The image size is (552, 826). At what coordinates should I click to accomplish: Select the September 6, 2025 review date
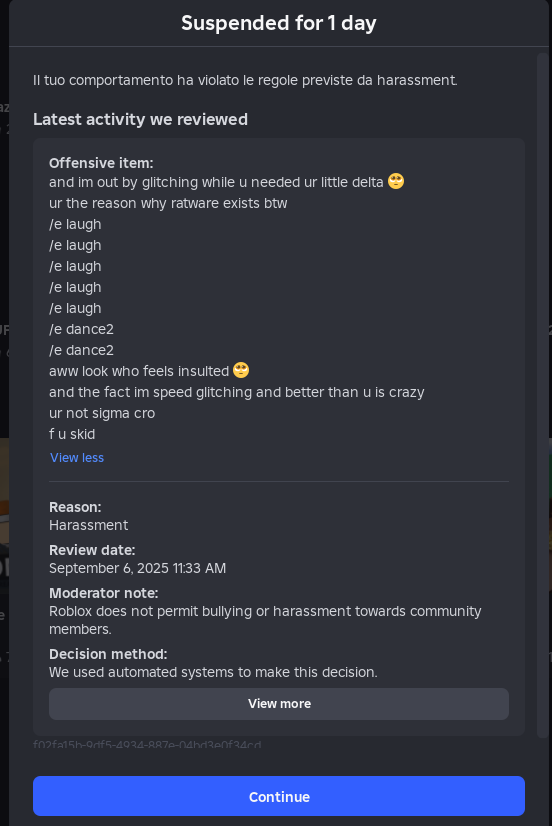[x=137, y=568]
